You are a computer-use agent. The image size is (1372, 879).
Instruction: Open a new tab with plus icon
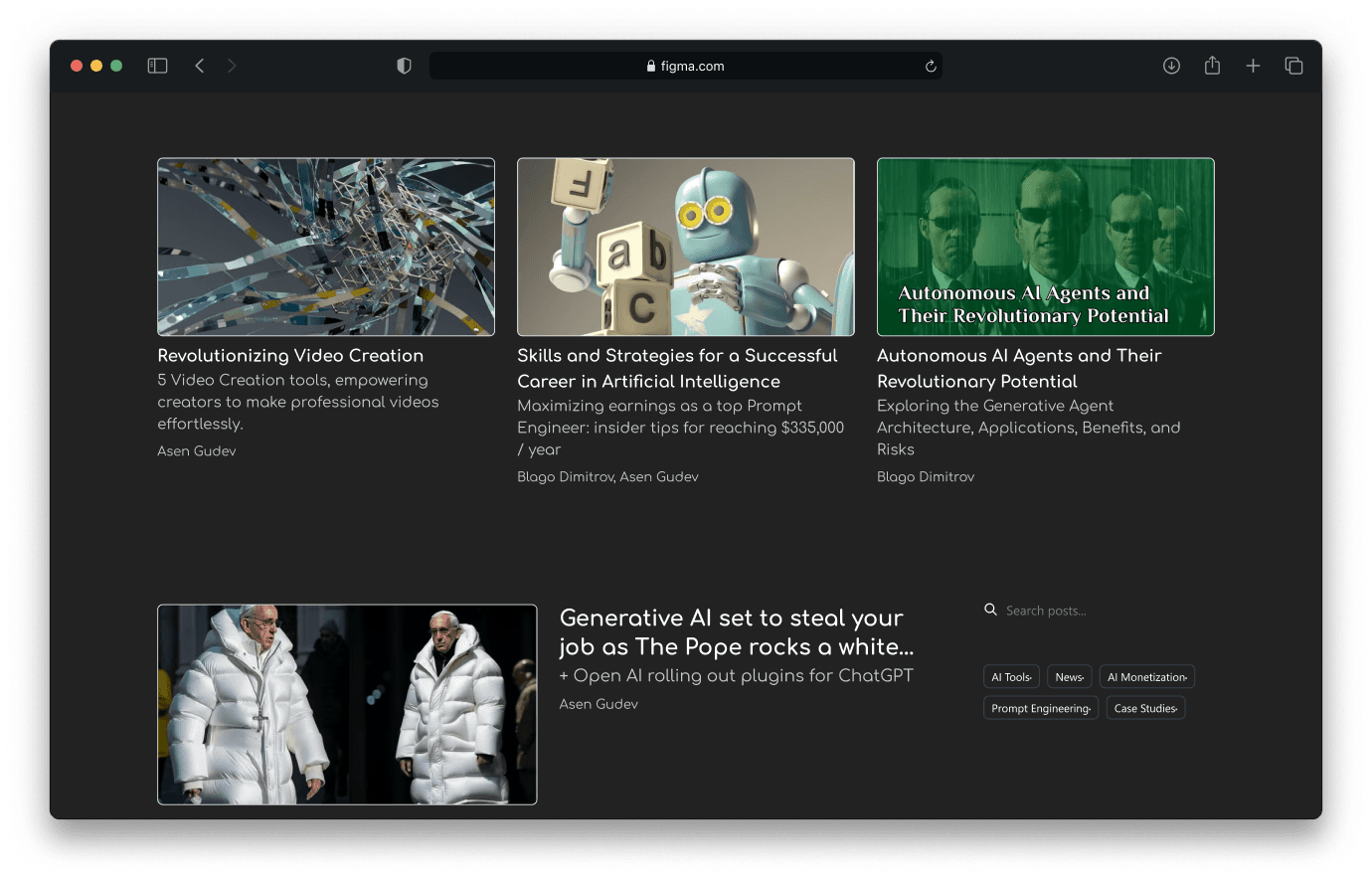point(1253,66)
